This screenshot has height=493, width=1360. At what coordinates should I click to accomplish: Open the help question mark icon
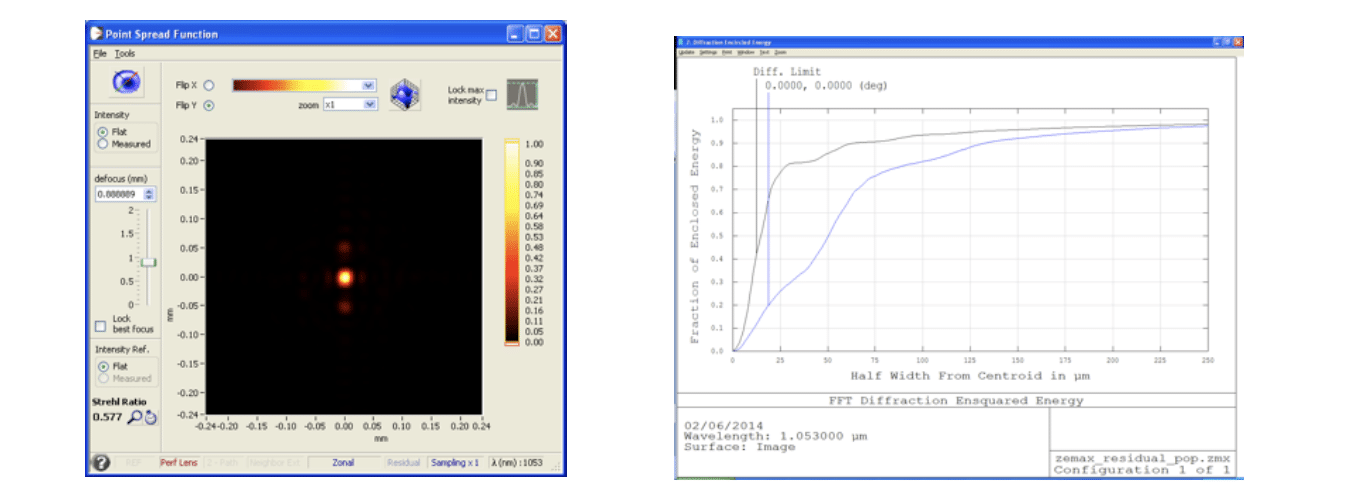click(101, 463)
